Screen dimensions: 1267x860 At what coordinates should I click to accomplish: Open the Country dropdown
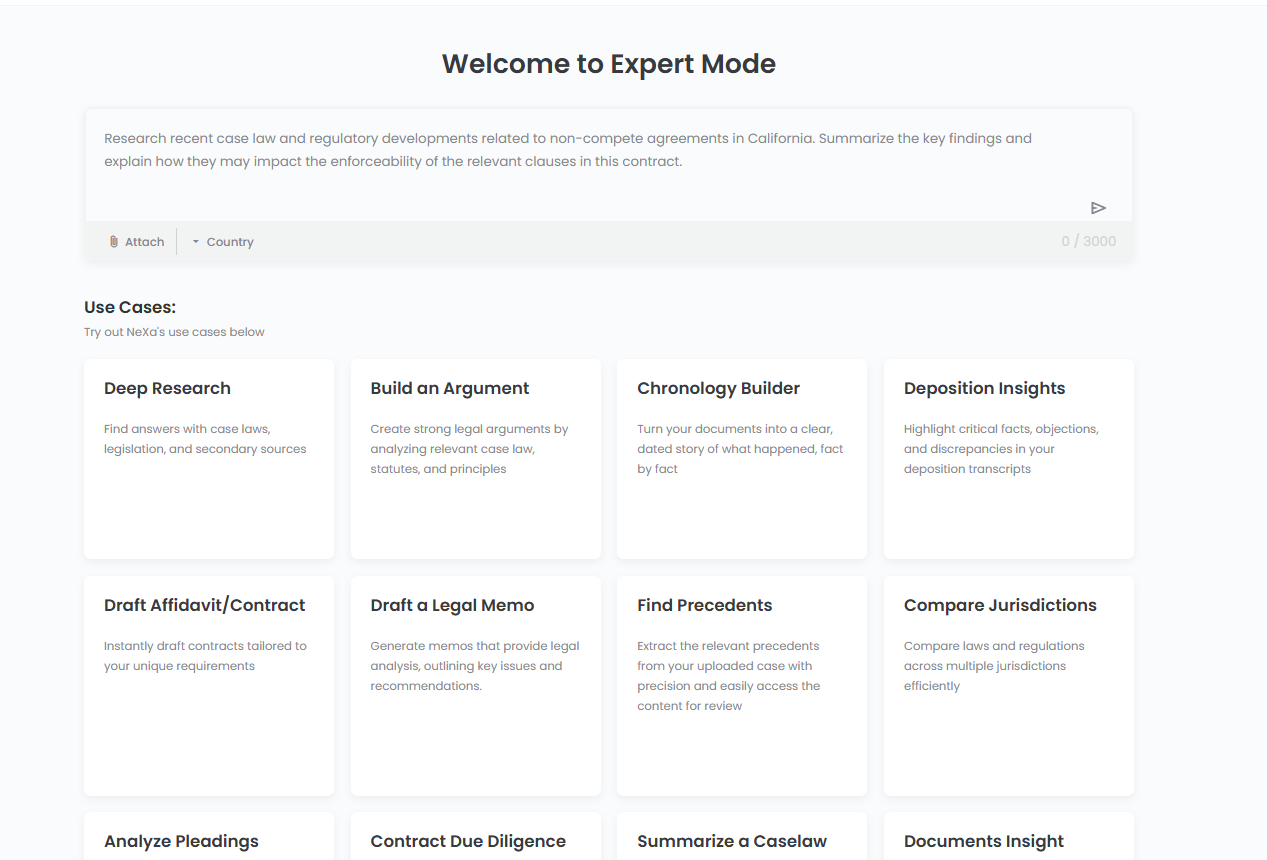(223, 242)
